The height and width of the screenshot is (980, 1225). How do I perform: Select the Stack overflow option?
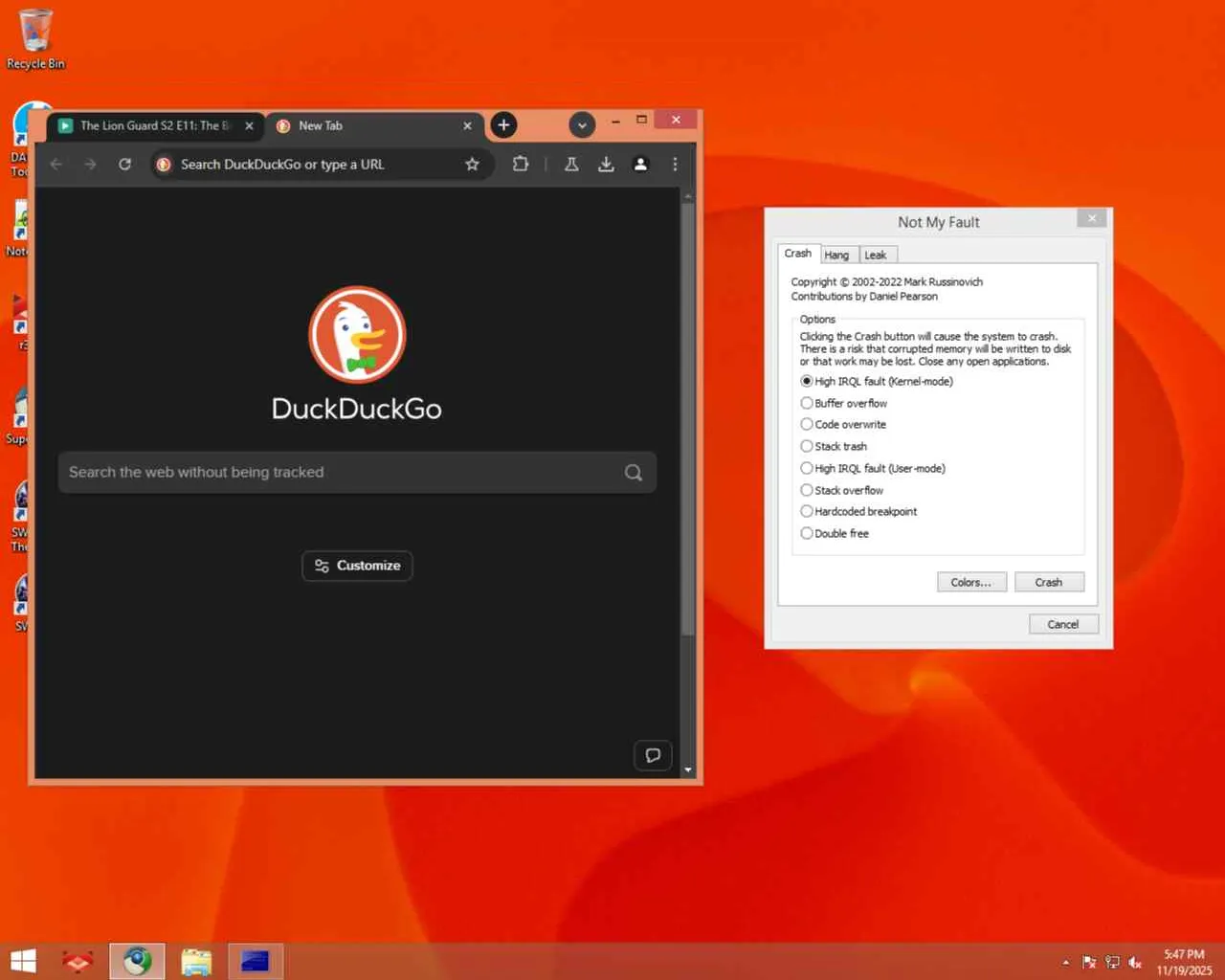click(842, 490)
